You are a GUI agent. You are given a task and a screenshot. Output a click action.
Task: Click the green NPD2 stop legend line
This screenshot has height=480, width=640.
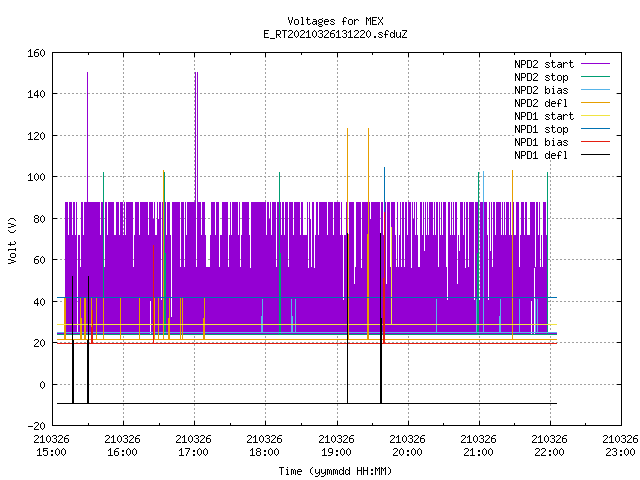click(595, 77)
